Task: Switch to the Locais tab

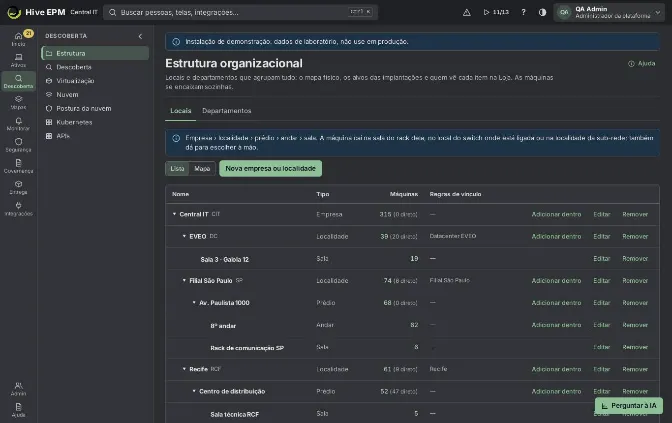Action: [x=180, y=111]
